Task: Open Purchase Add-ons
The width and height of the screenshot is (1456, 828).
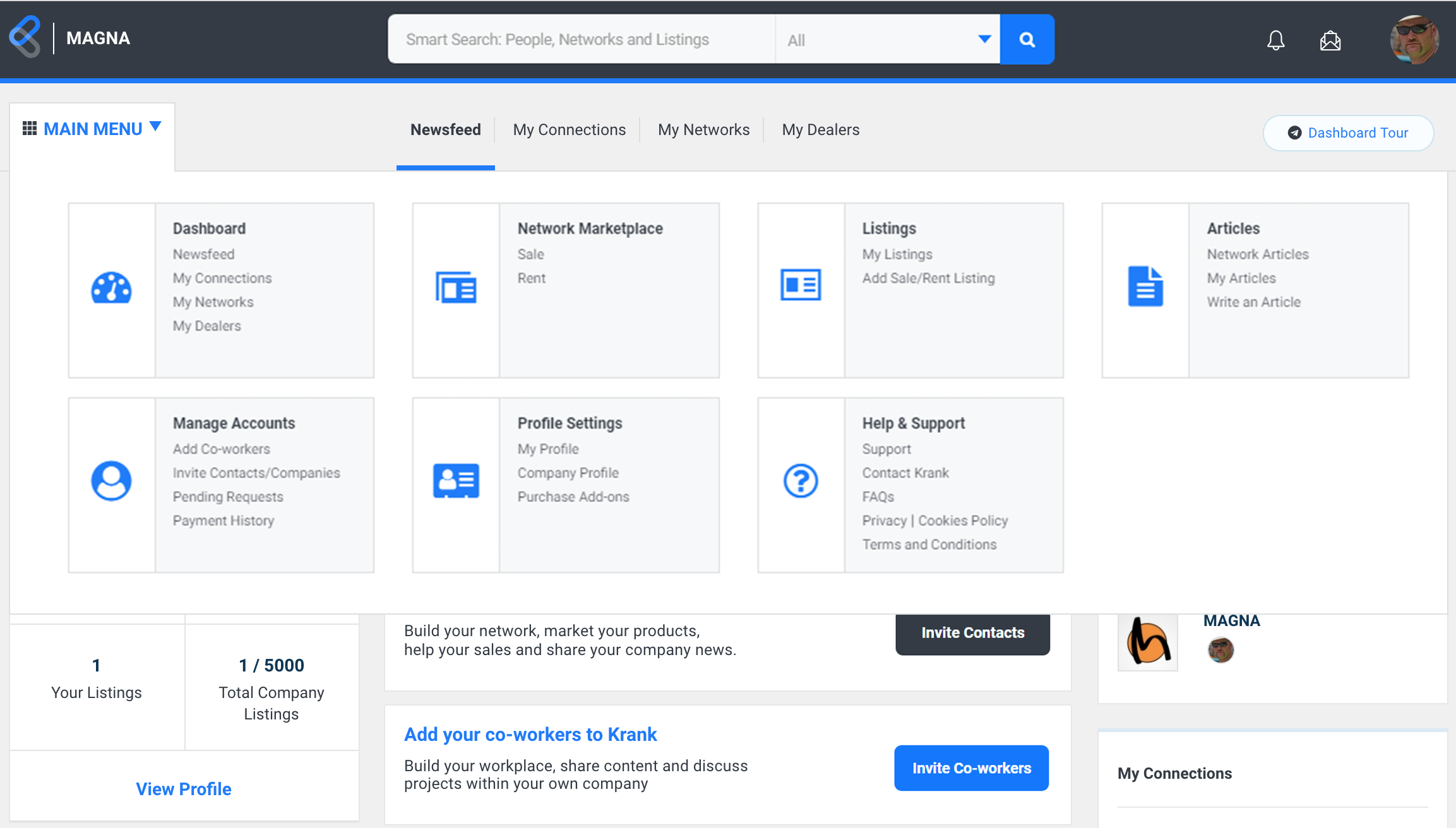Action: coord(573,497)
